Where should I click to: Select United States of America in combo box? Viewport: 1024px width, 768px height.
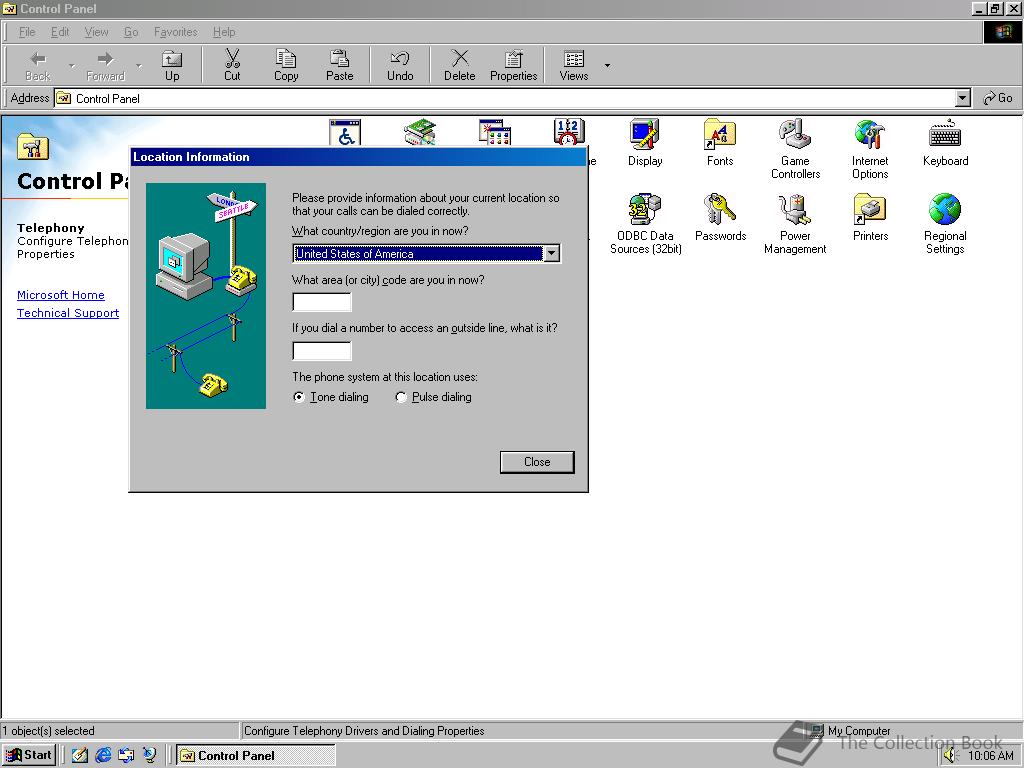(418, 253)
